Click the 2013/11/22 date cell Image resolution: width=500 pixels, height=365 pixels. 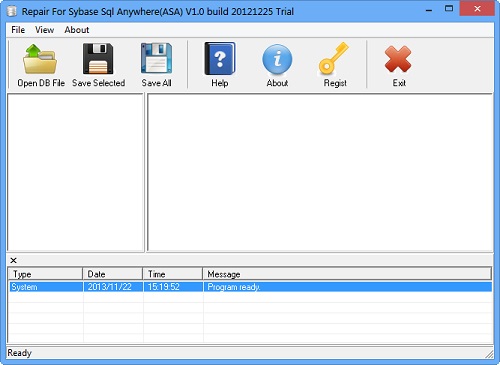coord(113,287)
